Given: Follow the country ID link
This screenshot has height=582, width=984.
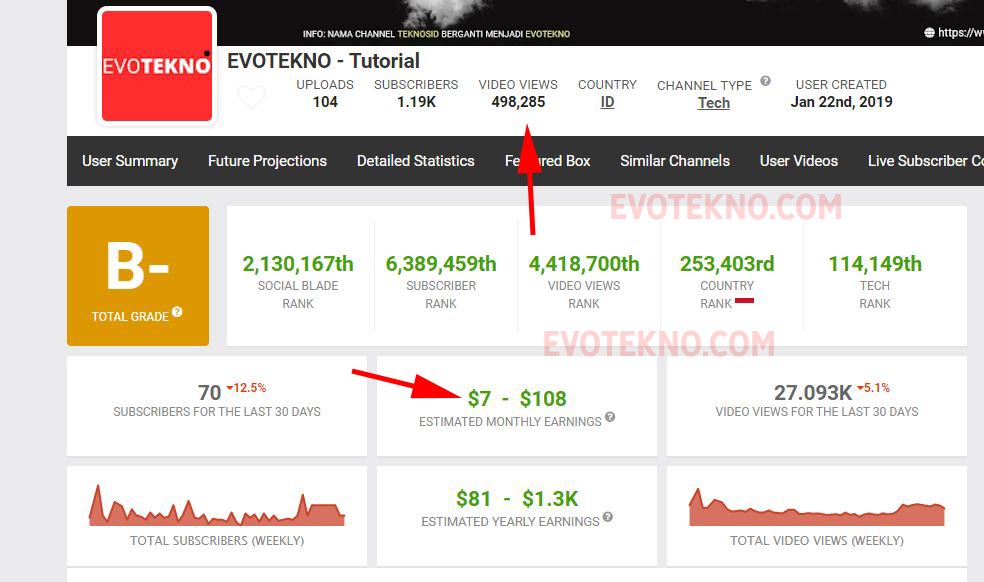Looking at the screenshot, I should pos(607,102).
